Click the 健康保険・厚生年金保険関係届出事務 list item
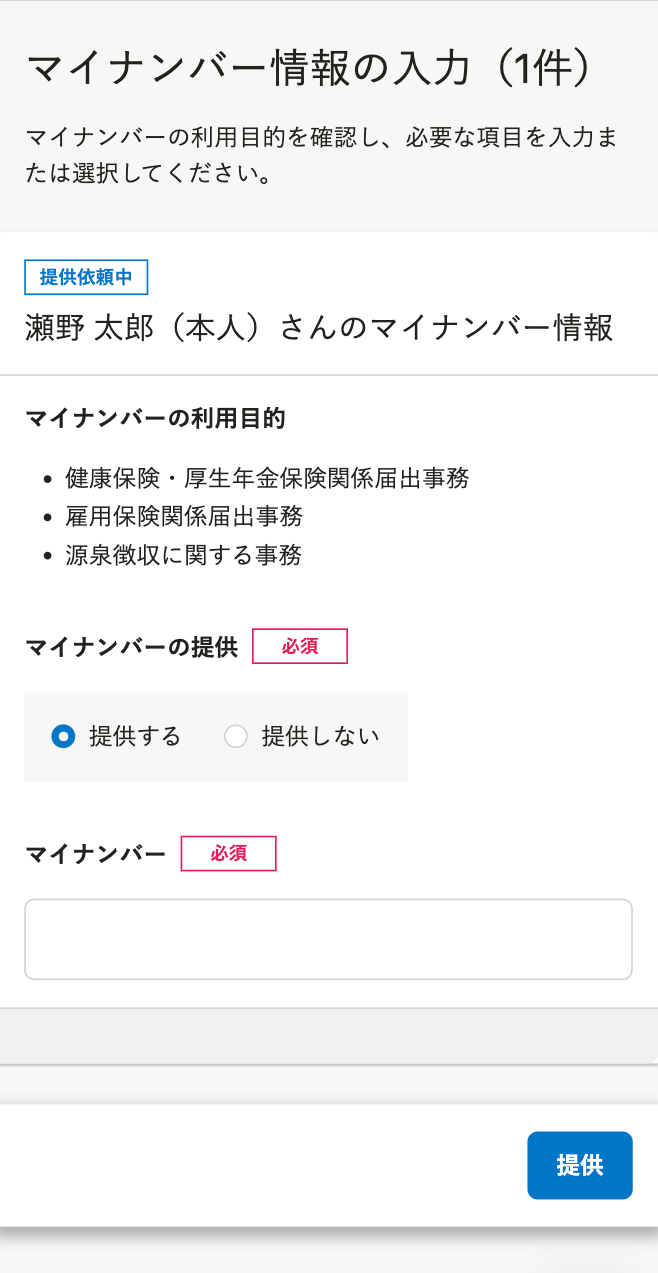 [x=267, y=478]
